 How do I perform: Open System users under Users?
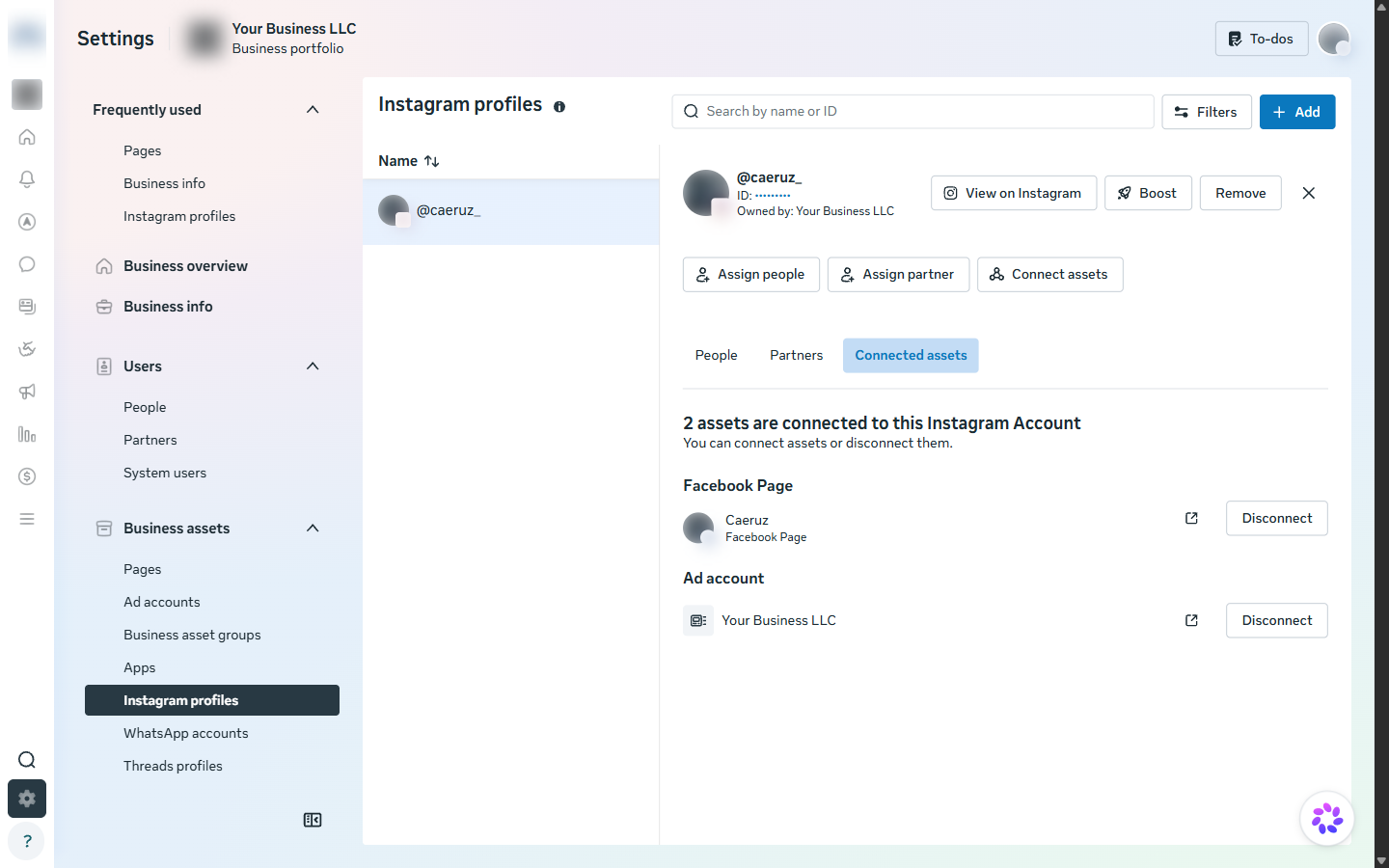pos(165,473)
